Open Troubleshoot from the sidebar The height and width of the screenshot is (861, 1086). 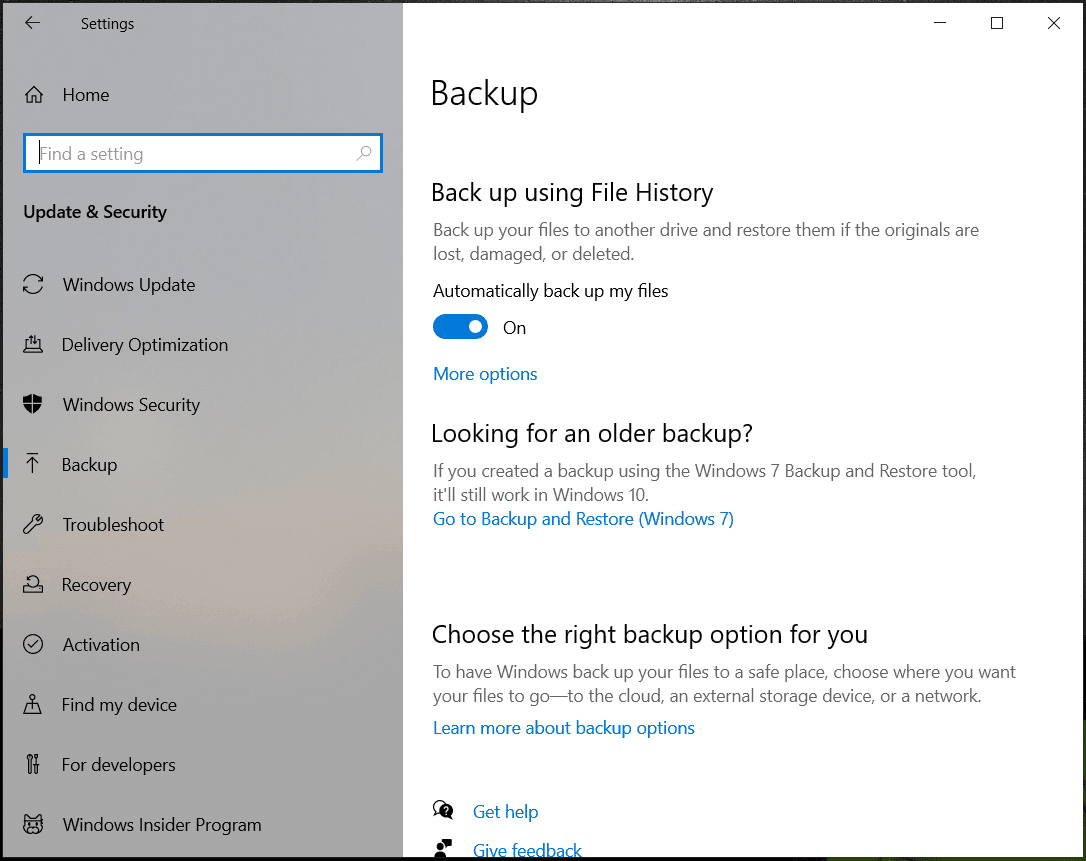pyautogui.click(x=33, y=524)
